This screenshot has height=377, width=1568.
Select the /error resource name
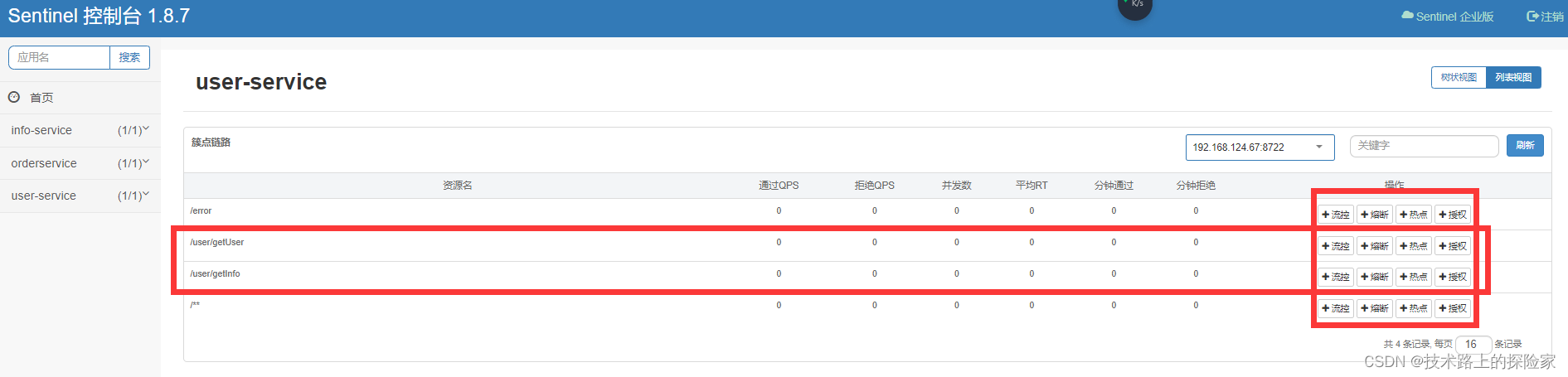[201, 210]
